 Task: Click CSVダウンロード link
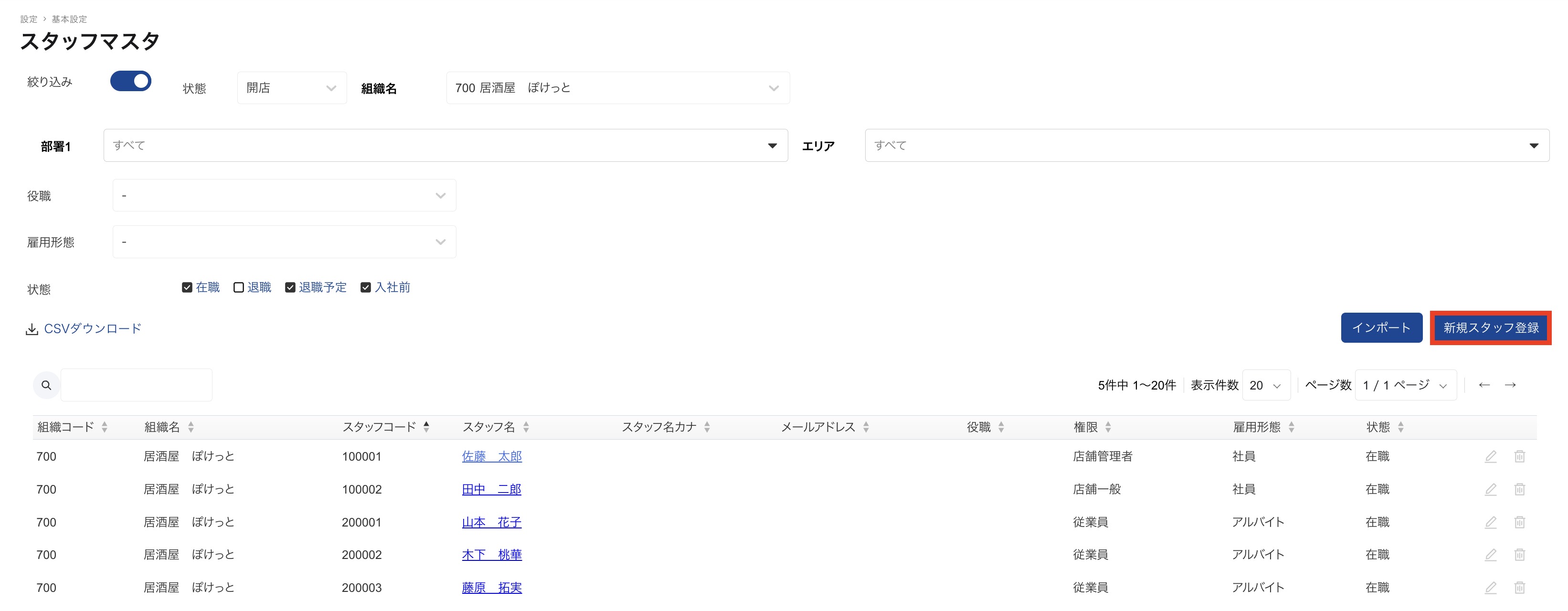(84, 328)
